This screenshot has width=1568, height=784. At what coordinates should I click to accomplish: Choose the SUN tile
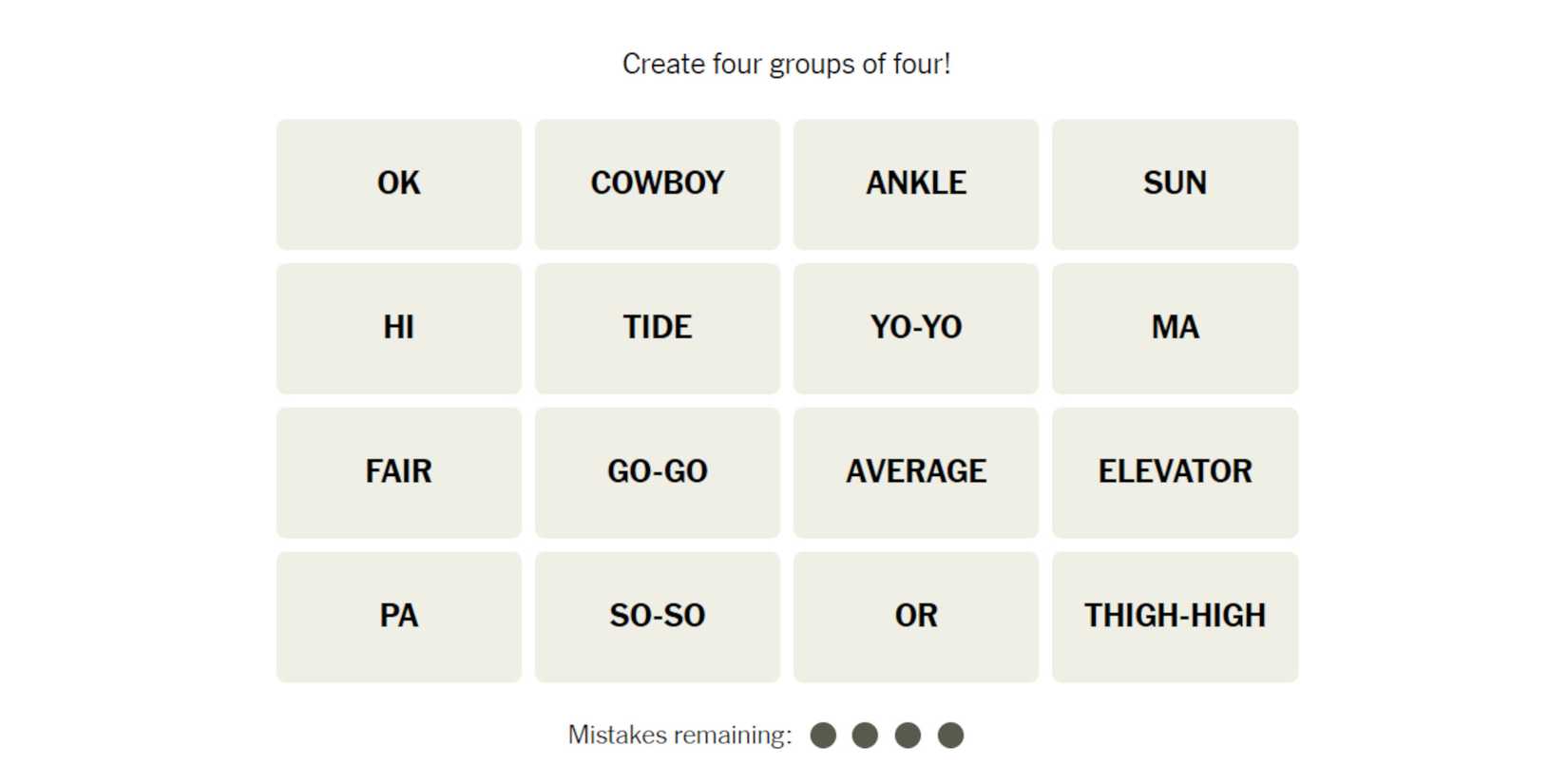coord(1175,184)
